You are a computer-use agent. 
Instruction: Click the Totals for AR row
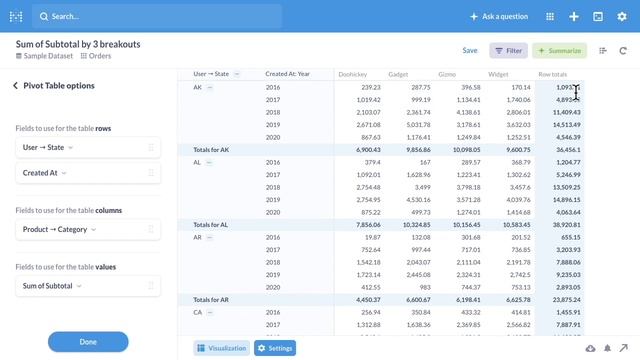tap(380, 300)
